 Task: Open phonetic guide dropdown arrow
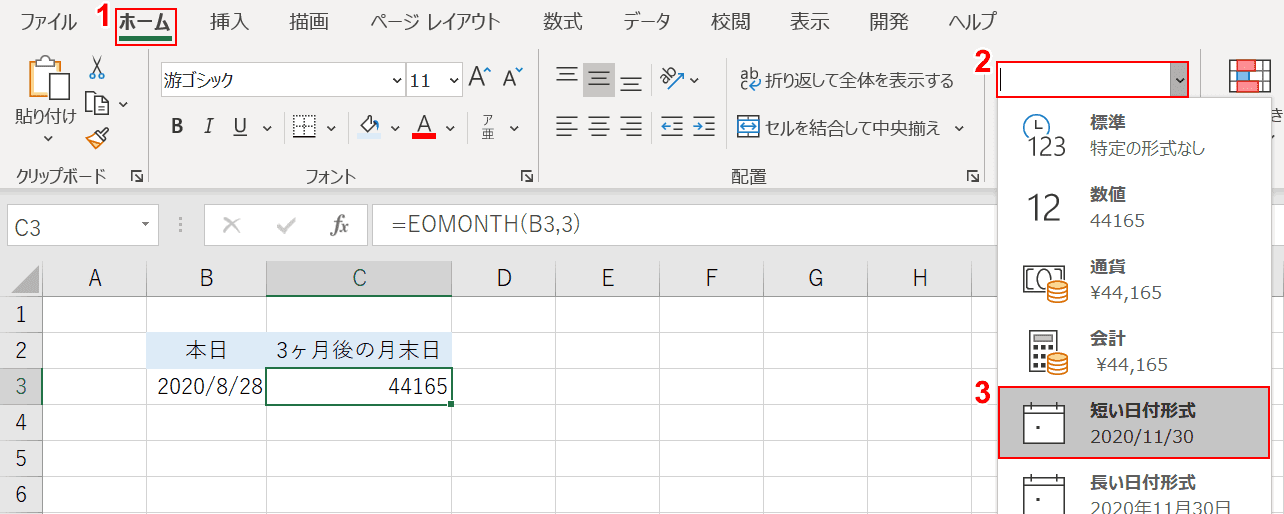tap(514, 128)
